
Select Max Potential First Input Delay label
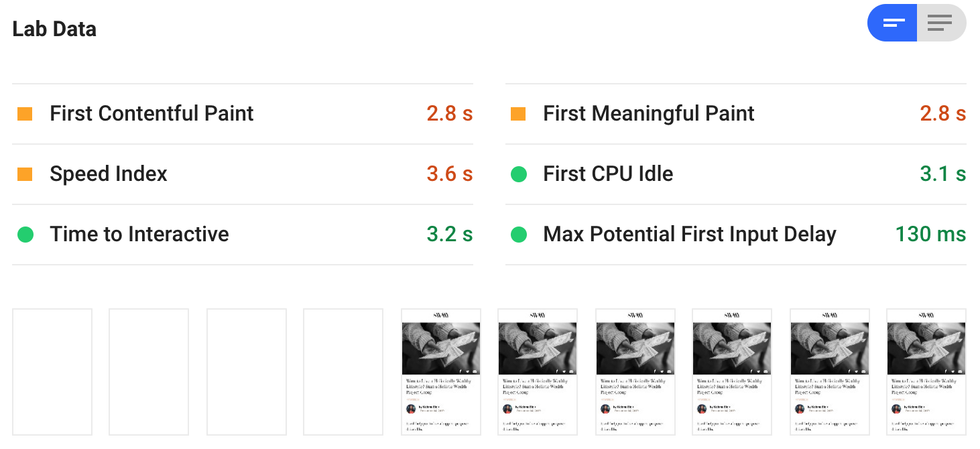point(689,235)
